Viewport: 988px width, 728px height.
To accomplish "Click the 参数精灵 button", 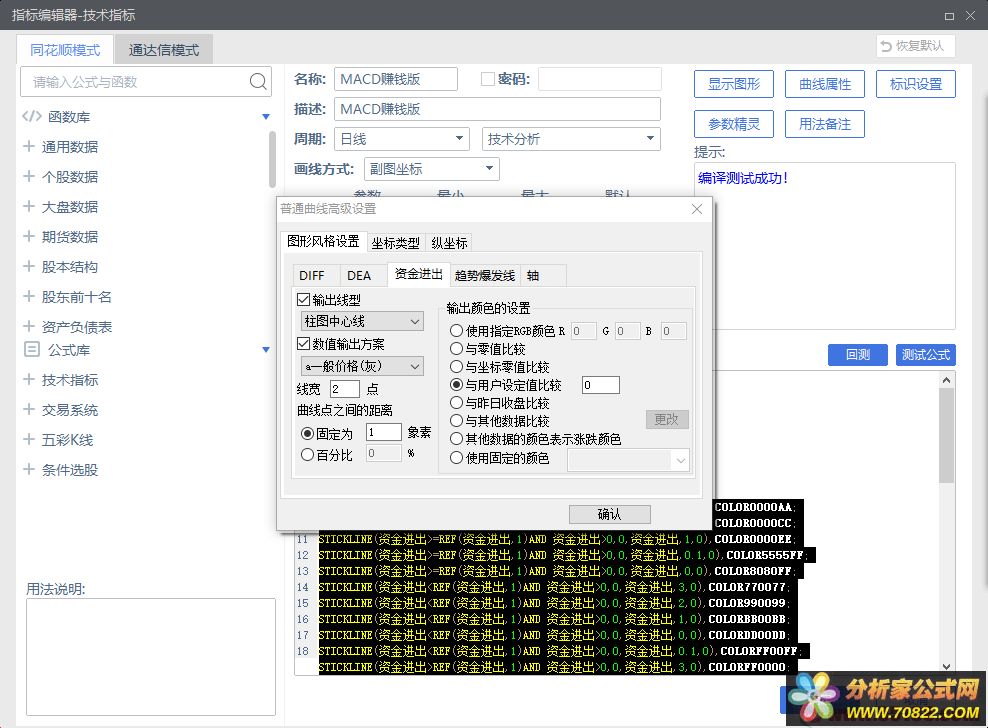I will coord(734,124).
